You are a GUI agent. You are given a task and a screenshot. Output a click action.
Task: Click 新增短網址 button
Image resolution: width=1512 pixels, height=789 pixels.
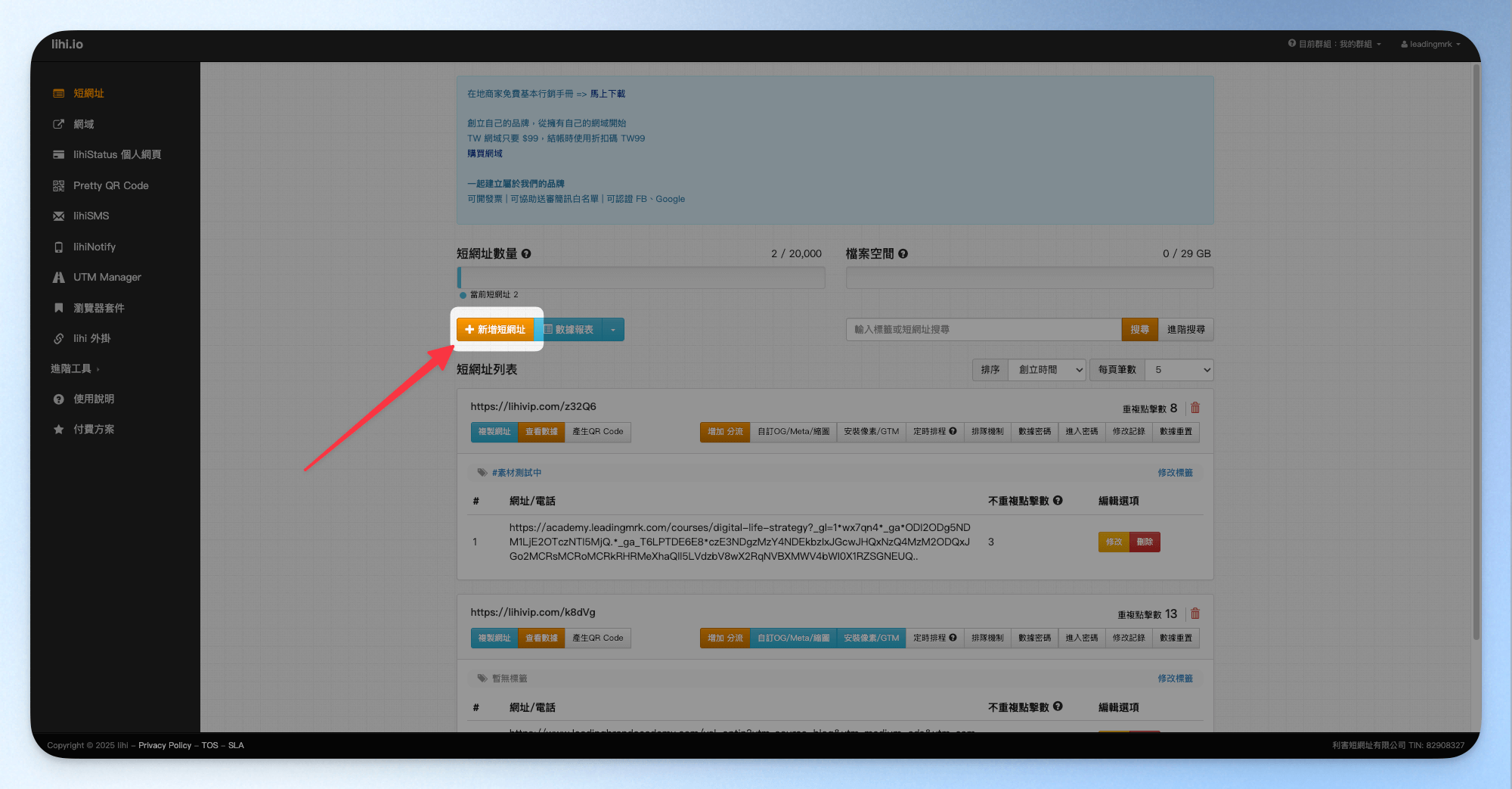click(495, 330)
